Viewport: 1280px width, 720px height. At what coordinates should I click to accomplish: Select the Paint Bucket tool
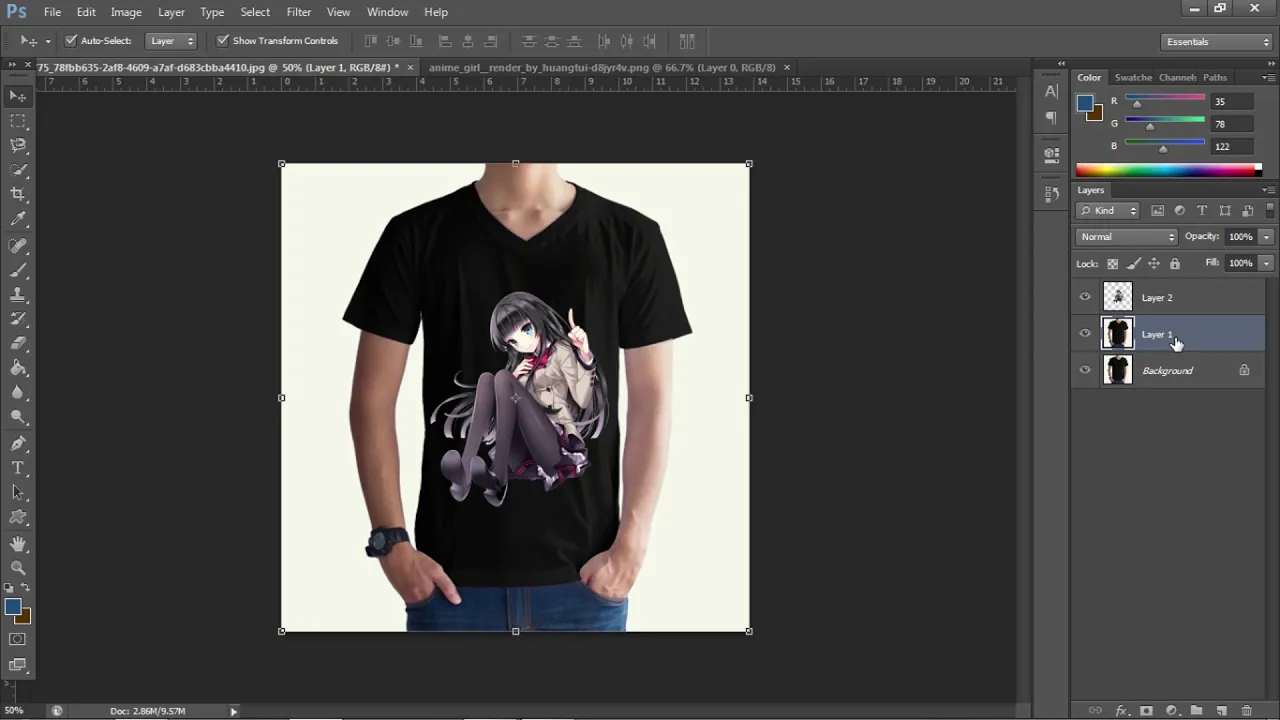coord(18,369)
